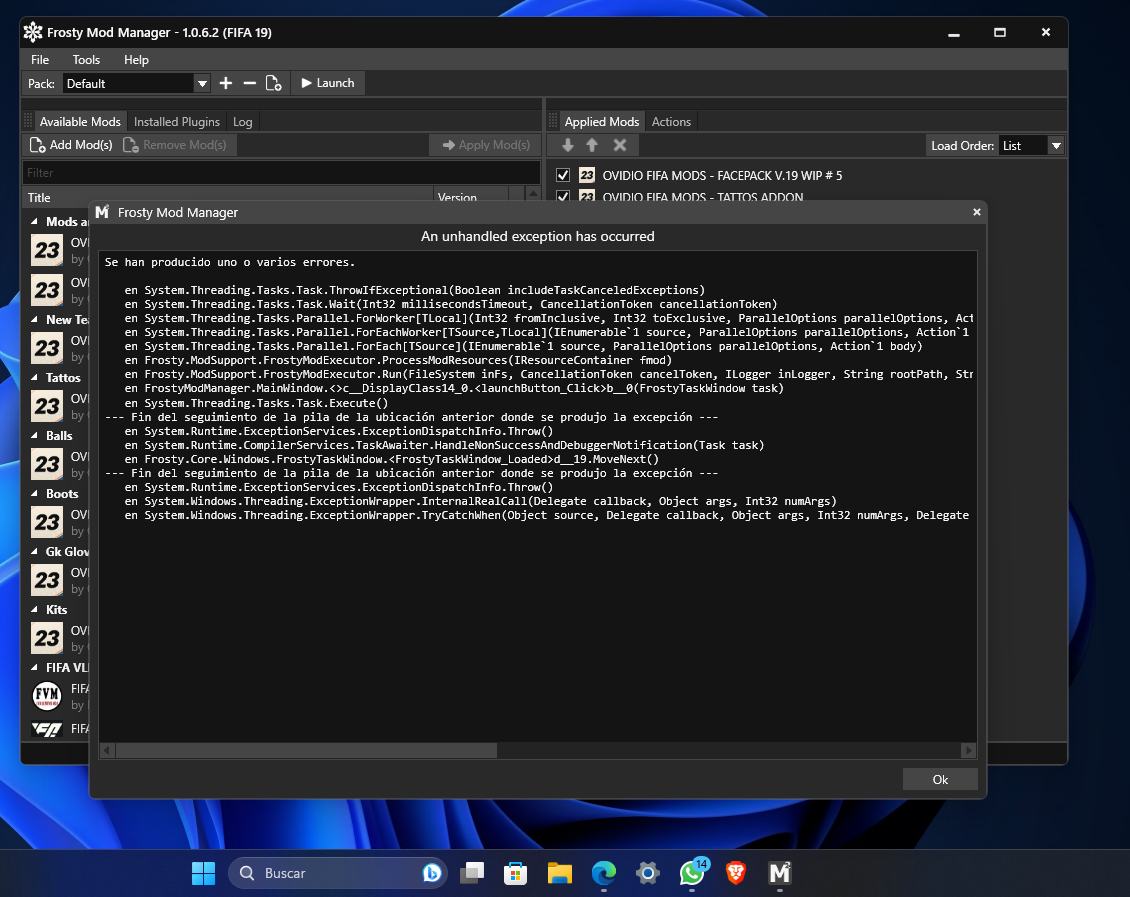Click the error log scroll right arrow
This screenshot has height=897, width=1130.
(x=969, y=751)
